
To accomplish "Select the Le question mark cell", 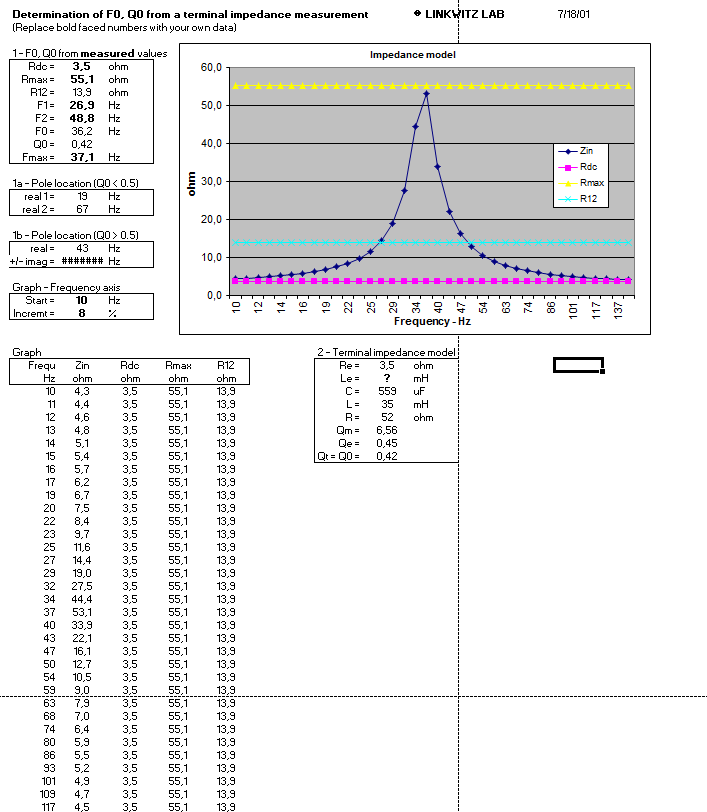I will coord(386,378).
